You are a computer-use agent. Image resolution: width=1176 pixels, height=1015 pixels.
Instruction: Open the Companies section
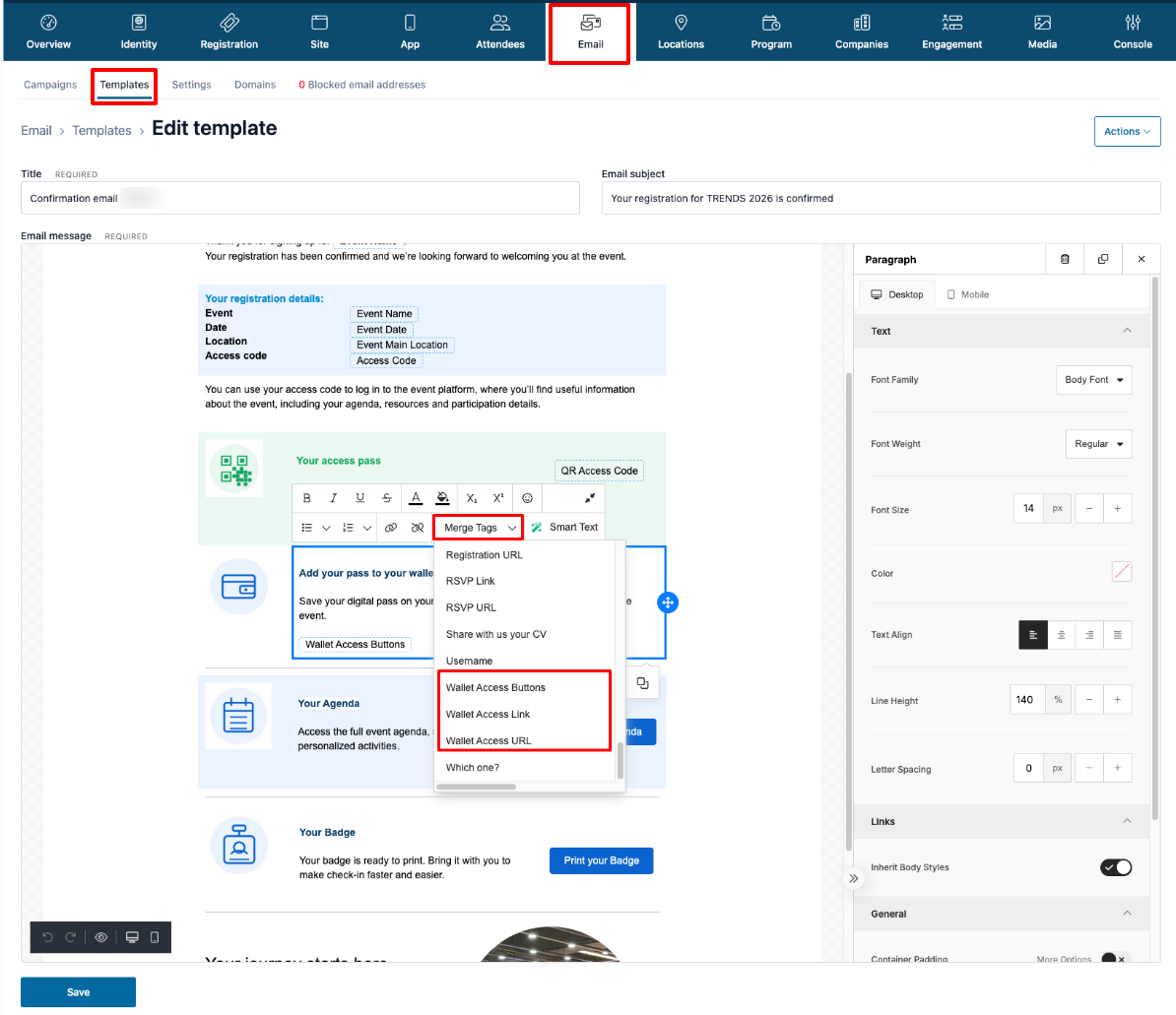(862, 32)
